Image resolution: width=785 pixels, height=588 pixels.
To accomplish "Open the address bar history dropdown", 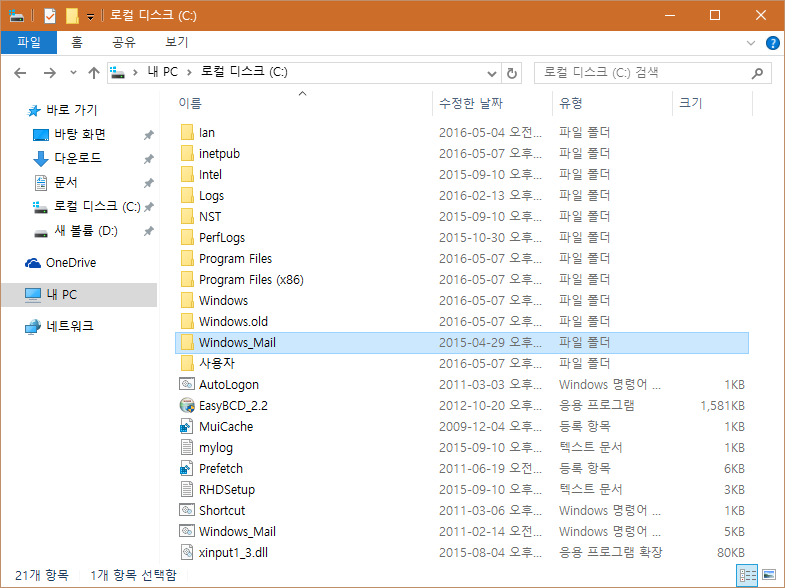I will [x=491, y=73].
